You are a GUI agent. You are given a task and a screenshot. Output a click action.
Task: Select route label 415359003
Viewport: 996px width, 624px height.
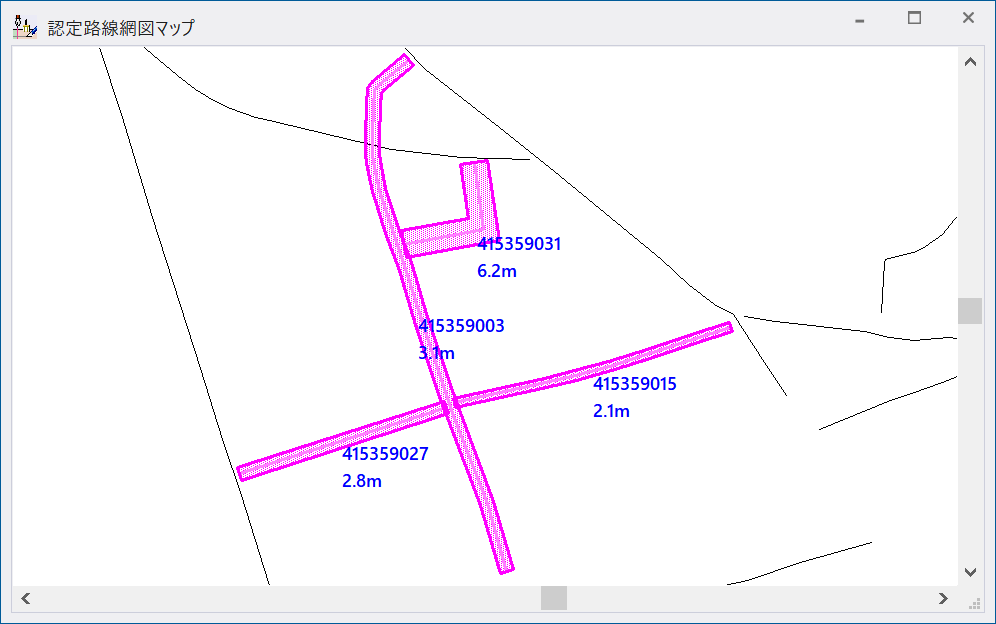(462, 326)
